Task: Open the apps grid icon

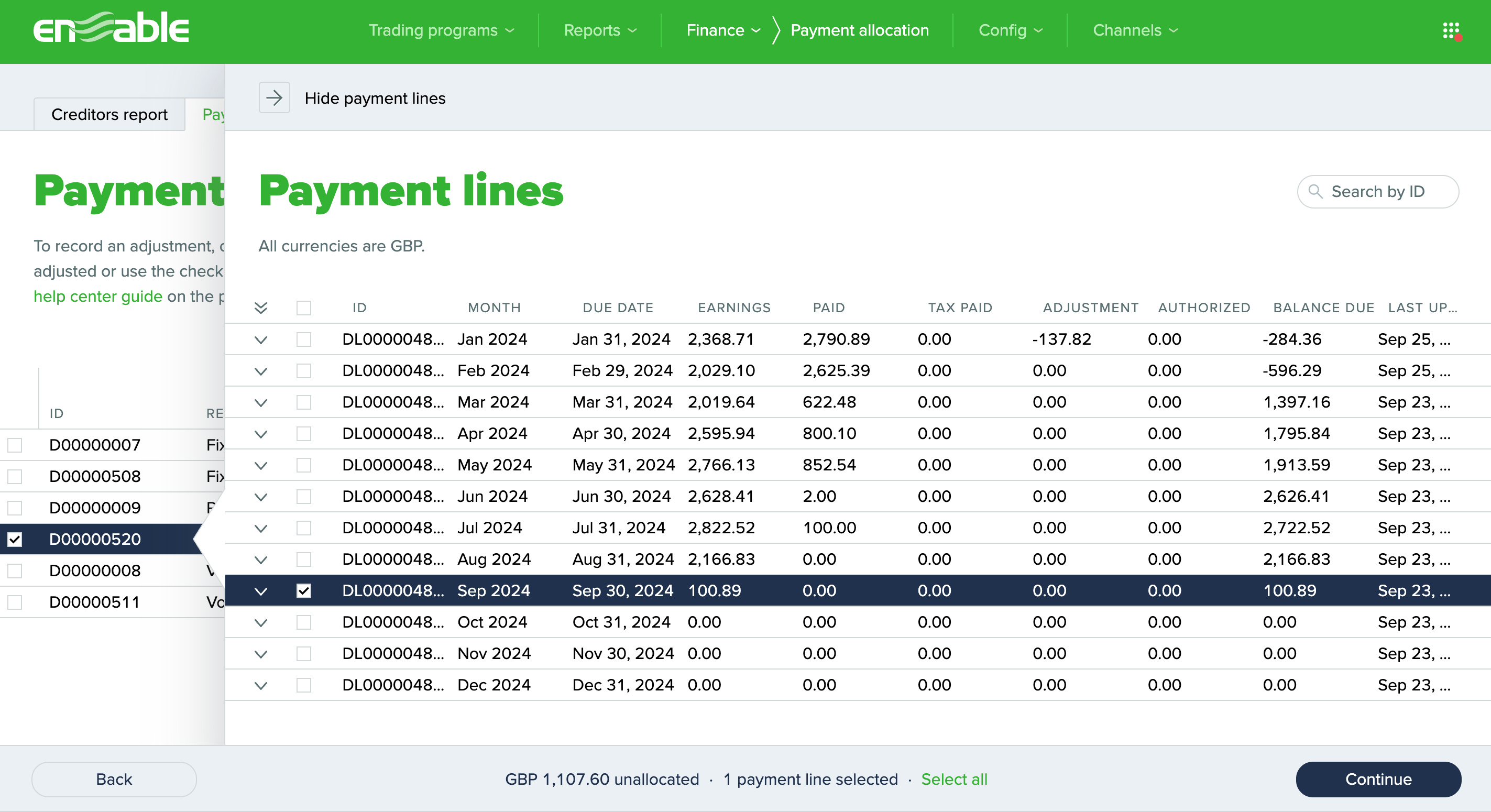Action: coord(1451,31)
